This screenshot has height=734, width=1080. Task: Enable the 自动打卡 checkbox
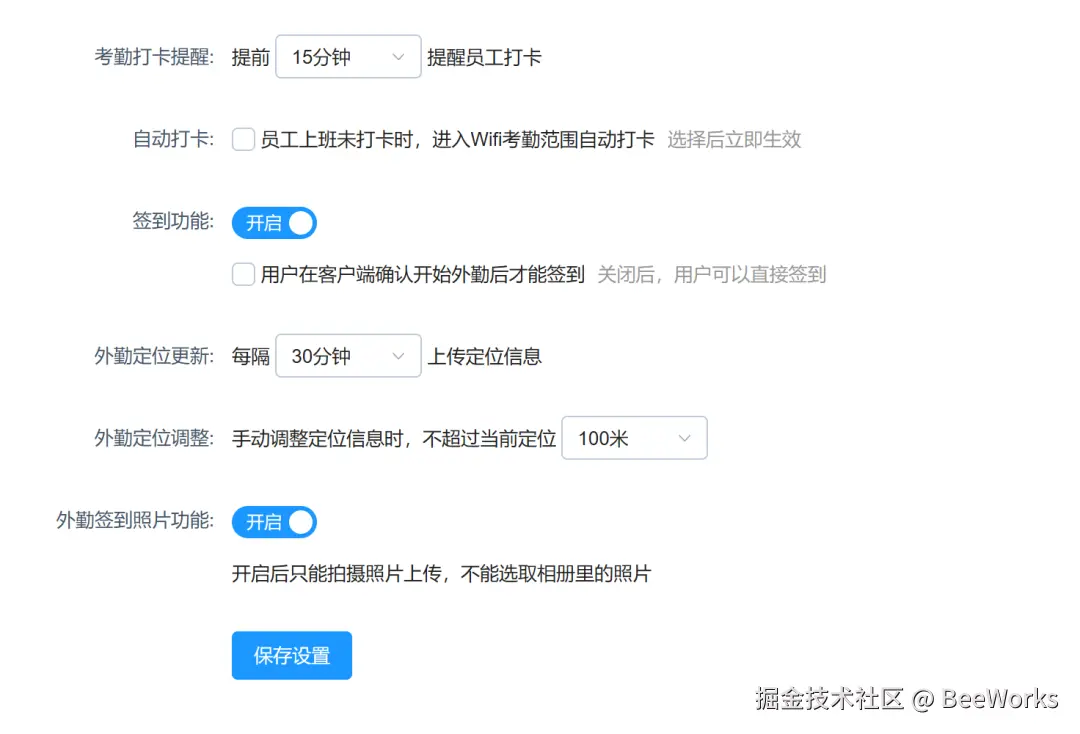pos(243,140)
